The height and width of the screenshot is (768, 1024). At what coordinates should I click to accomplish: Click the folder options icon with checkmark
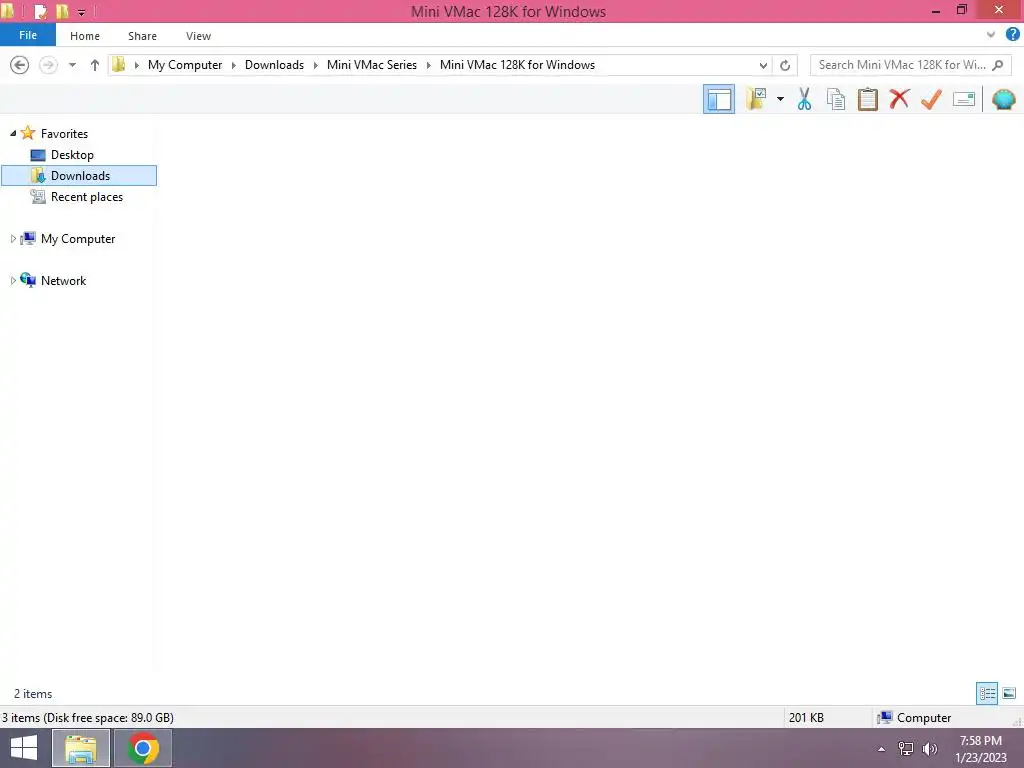pos(756,99)
